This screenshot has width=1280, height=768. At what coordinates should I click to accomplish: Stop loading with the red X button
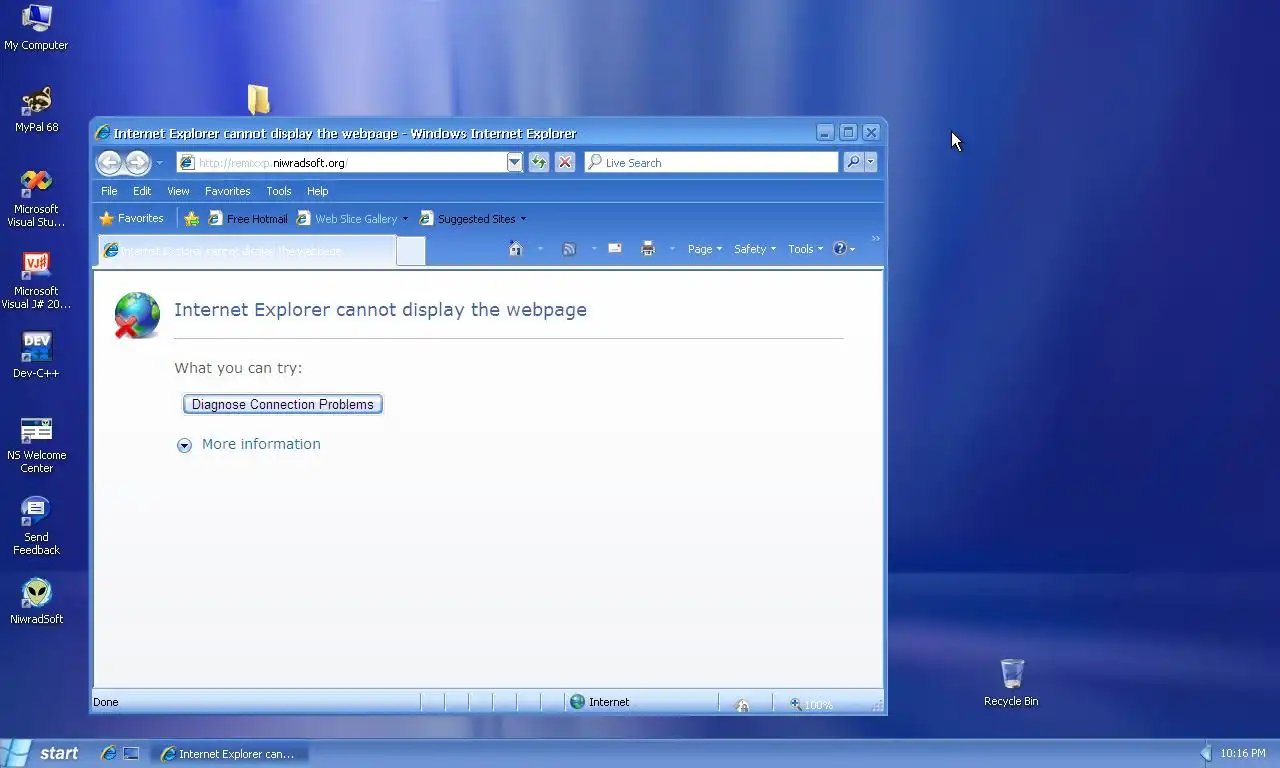565,163
